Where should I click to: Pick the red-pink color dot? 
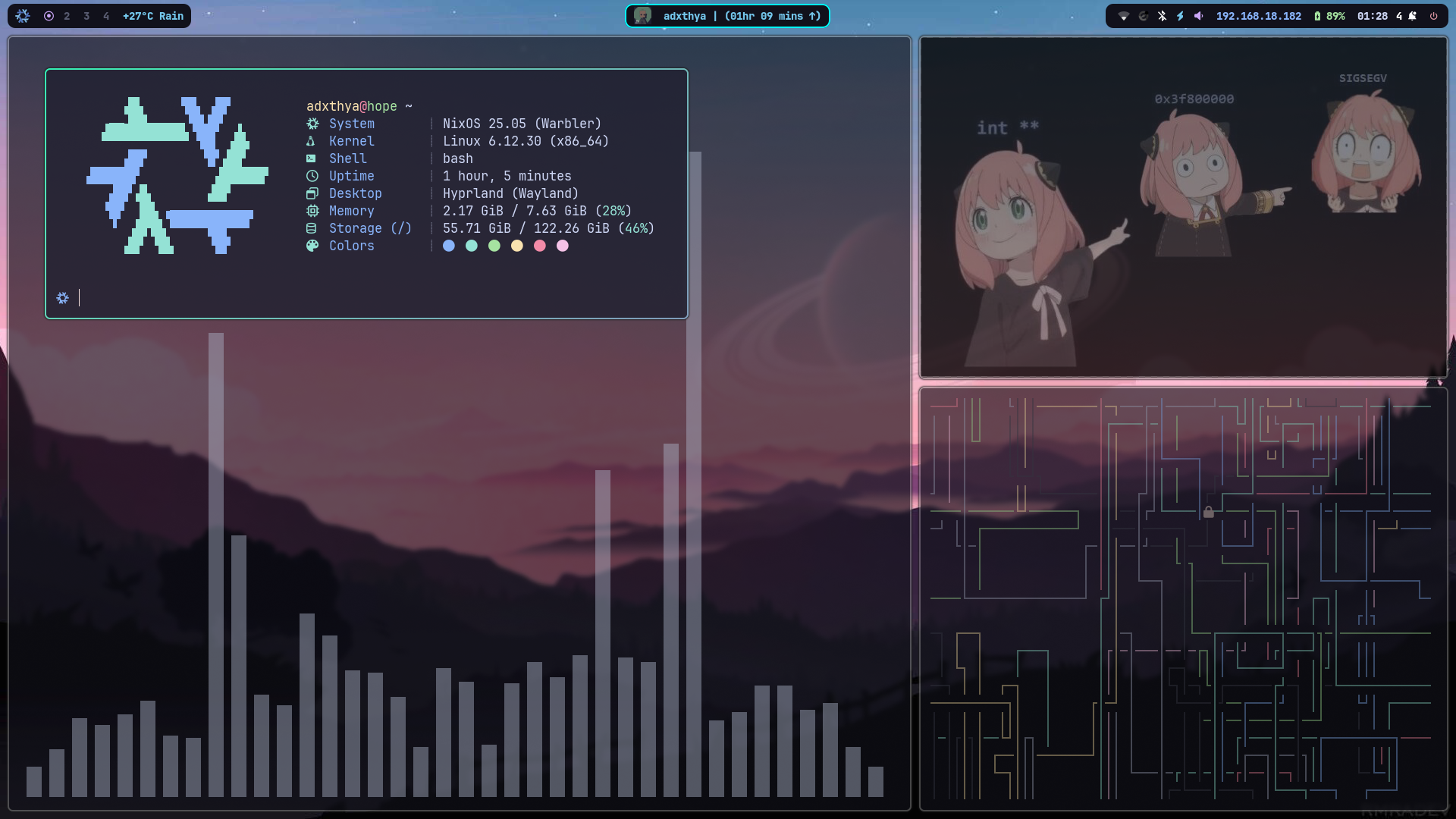pos(540,246)
